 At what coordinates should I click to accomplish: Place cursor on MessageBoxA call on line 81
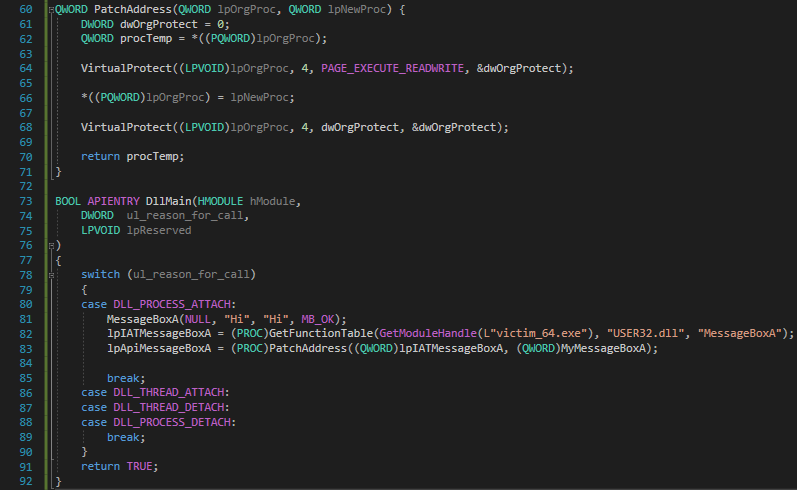[x=143, y=319]
